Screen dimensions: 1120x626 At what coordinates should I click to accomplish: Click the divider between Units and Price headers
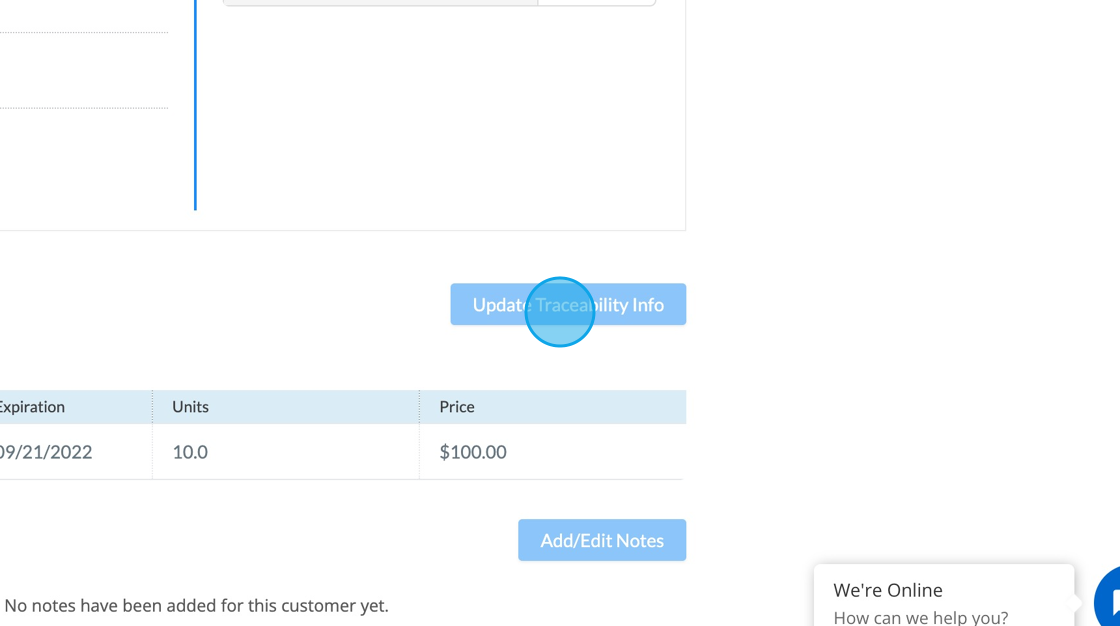(x=419, y=407)
